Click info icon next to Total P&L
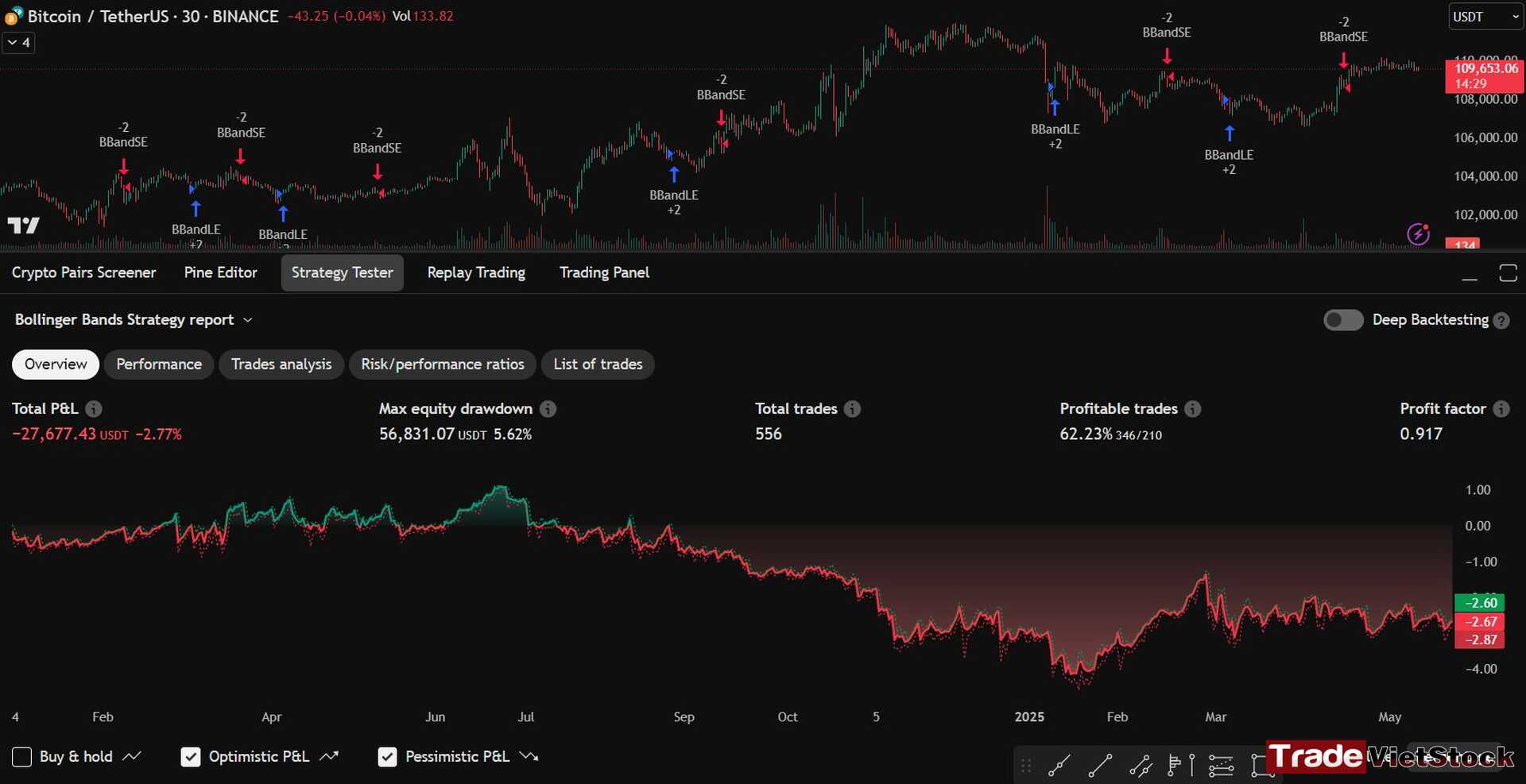The image size is (1526, 784). pos(94,409)
